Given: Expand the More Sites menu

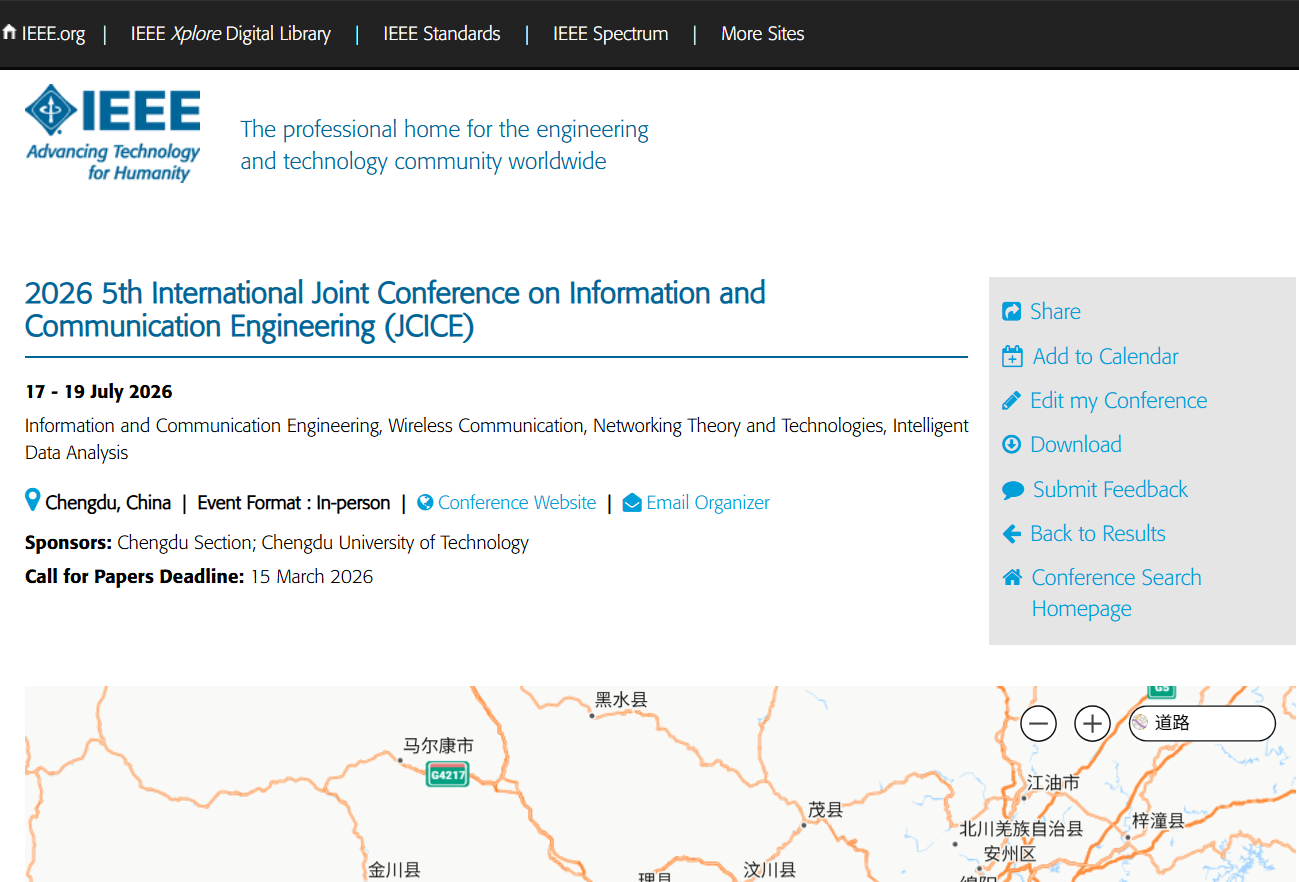Looking at the screenshot, I should [x=762, y=34].
